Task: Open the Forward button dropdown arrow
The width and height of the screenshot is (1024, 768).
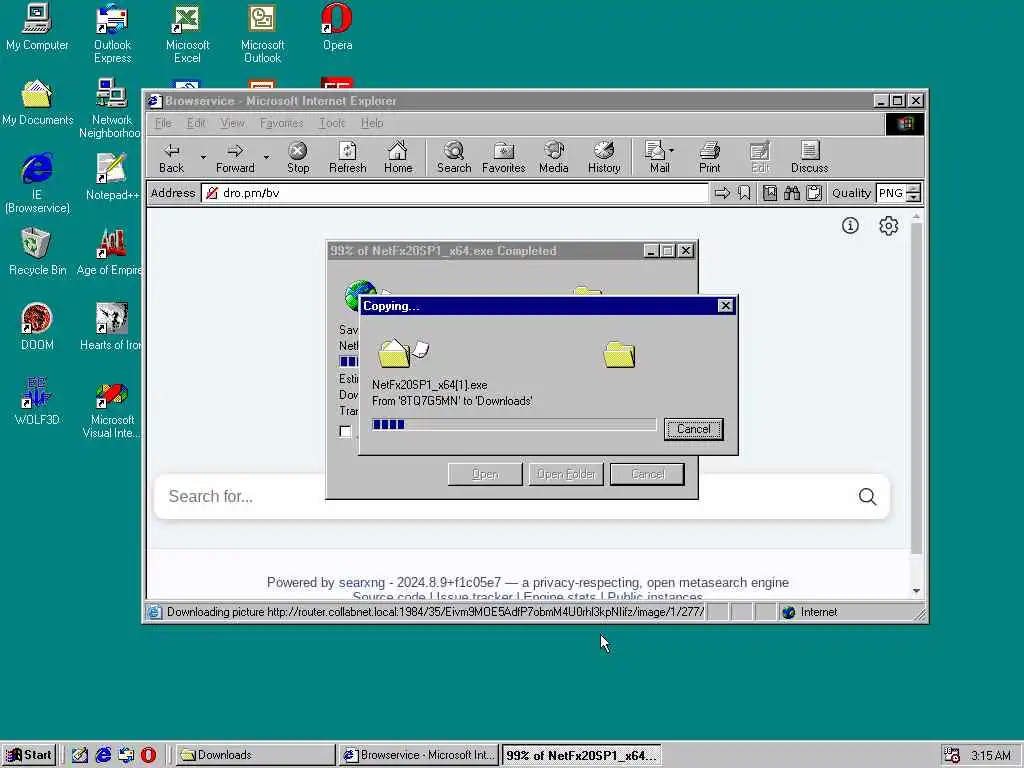Action: [266, 157]
